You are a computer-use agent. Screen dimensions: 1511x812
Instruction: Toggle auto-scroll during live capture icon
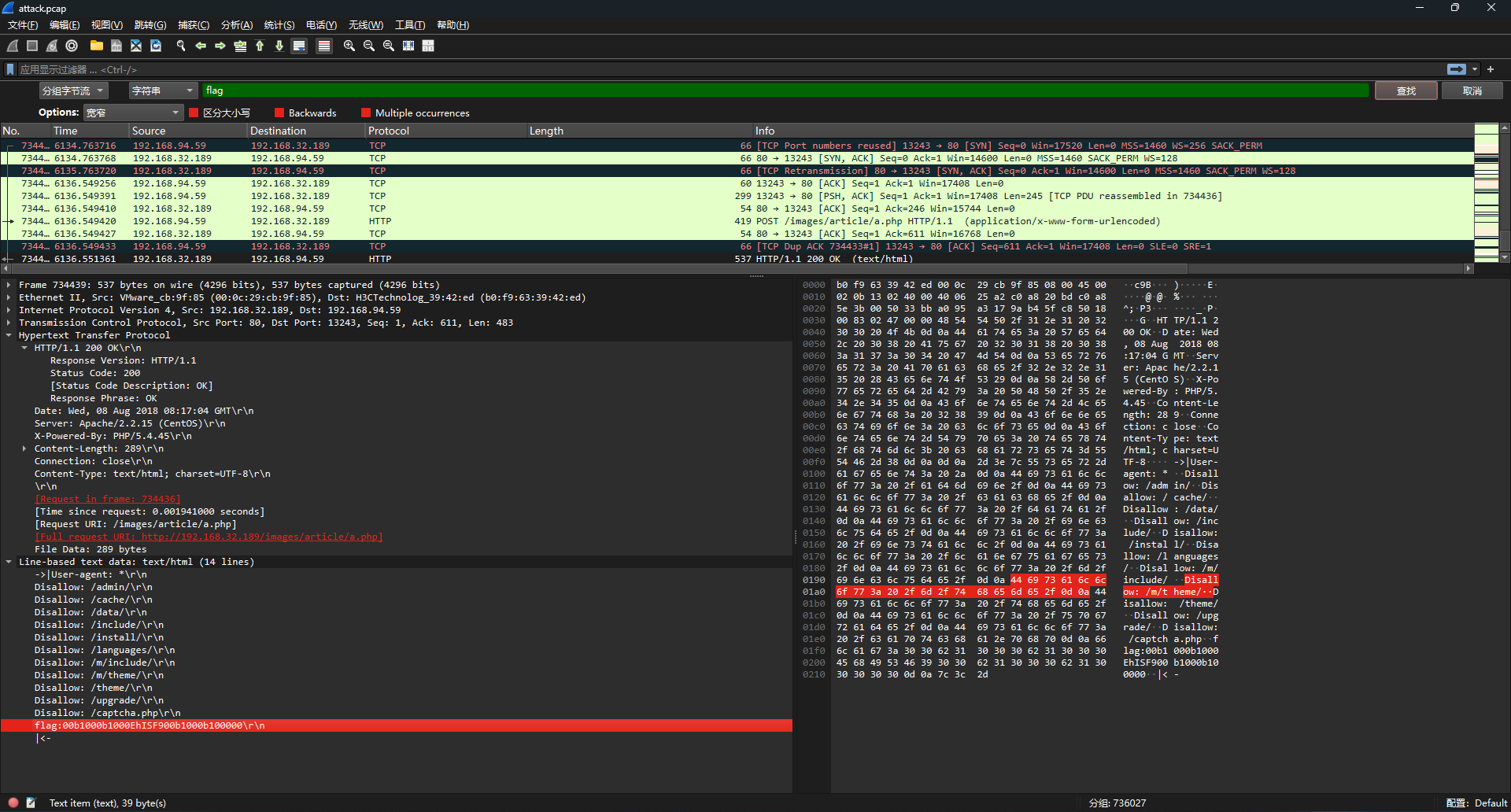[x=299, y=46]
